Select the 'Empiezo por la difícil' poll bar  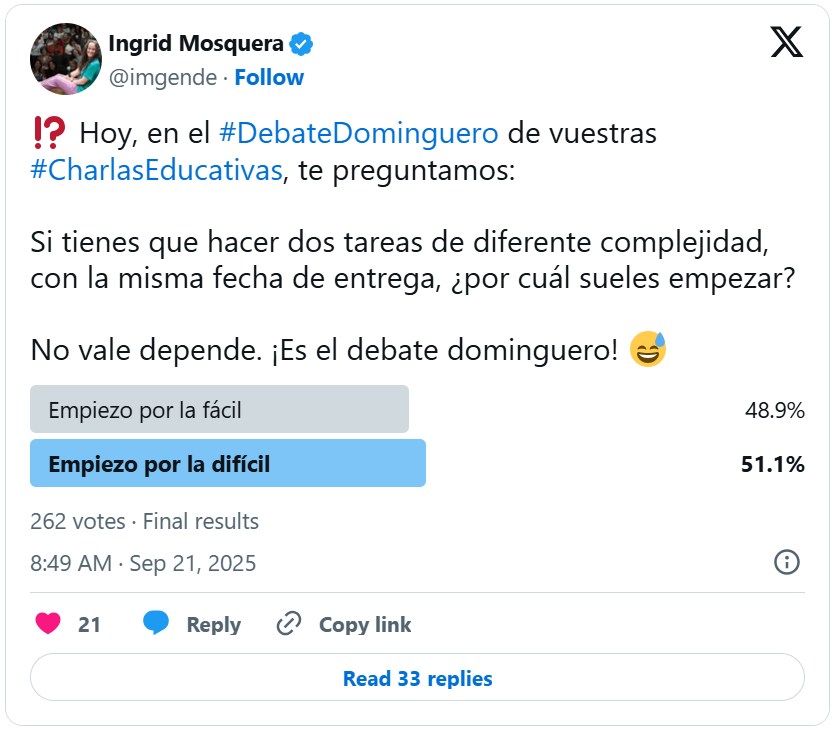[228, 463]
